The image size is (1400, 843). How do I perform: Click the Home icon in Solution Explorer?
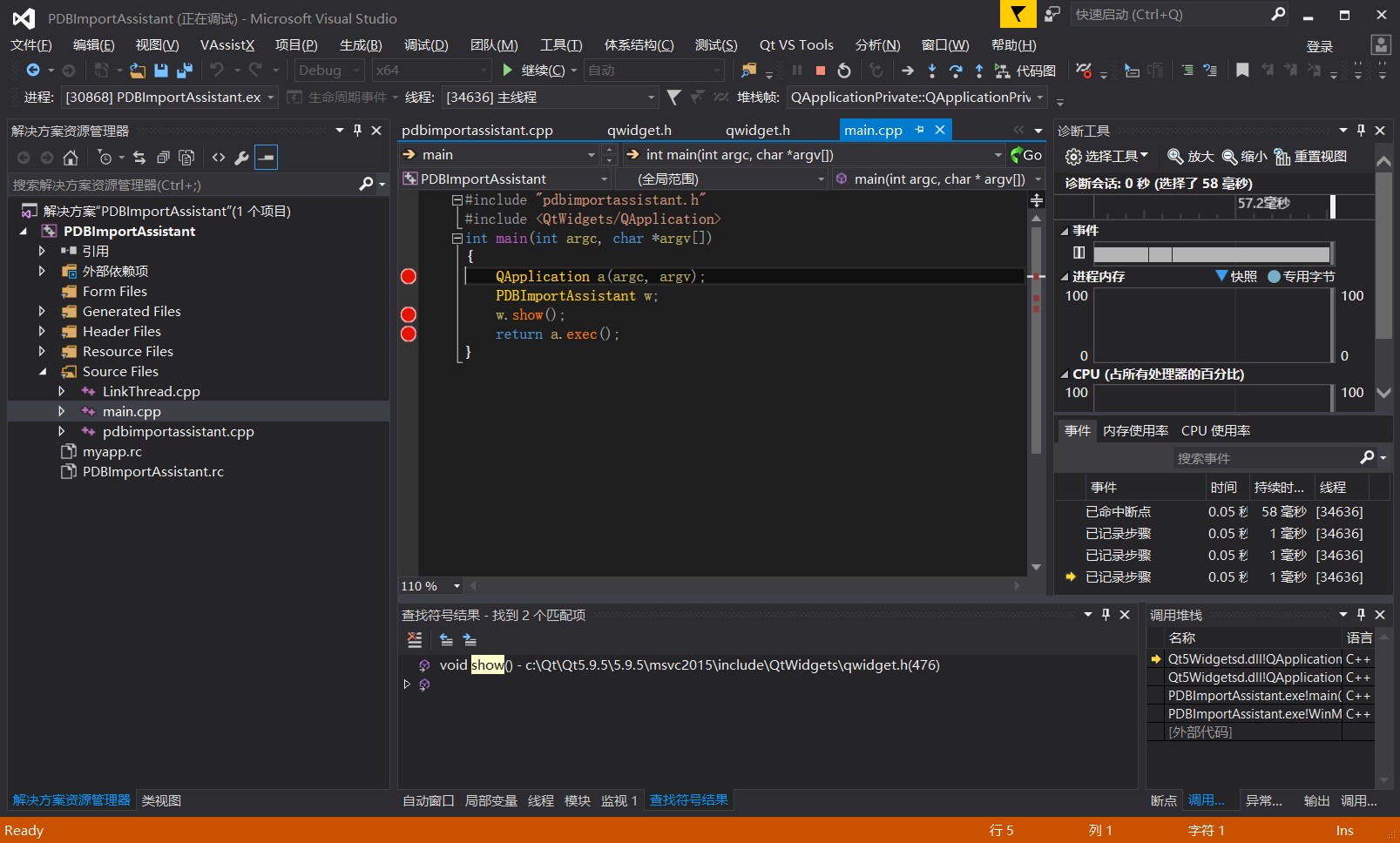click(71, 158)
